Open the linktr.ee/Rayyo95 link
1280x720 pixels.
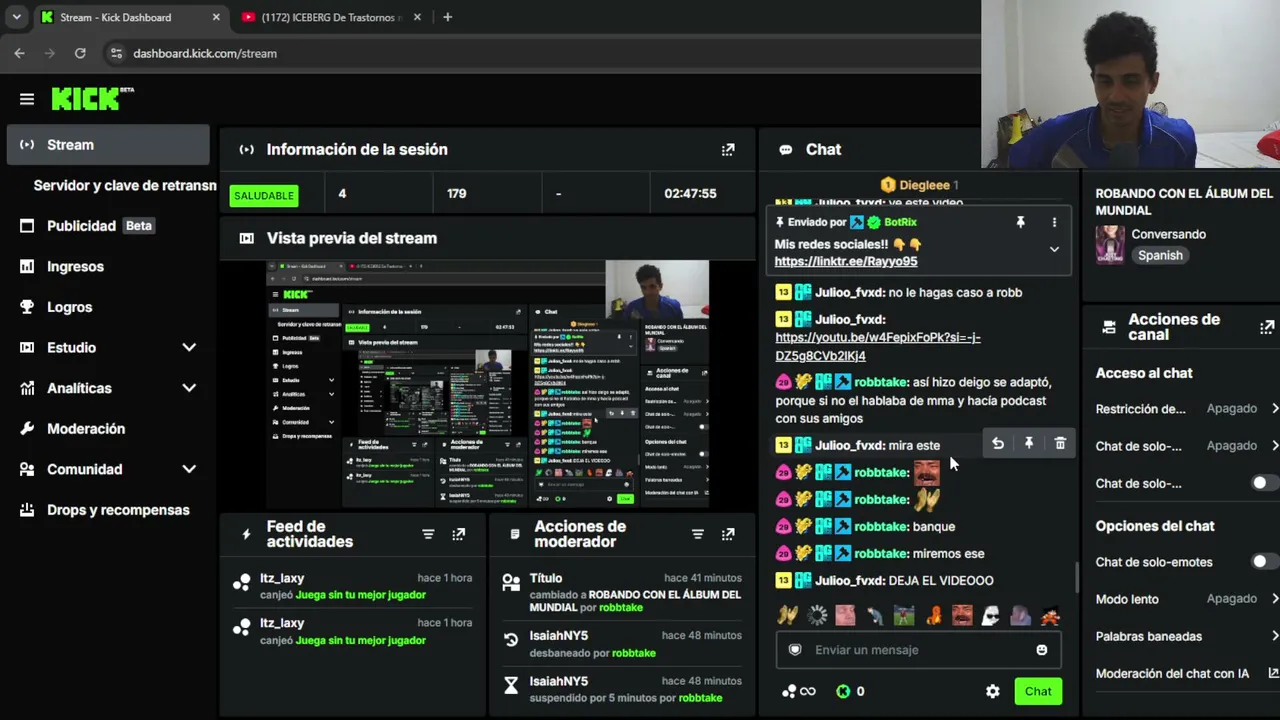[846, 261]
